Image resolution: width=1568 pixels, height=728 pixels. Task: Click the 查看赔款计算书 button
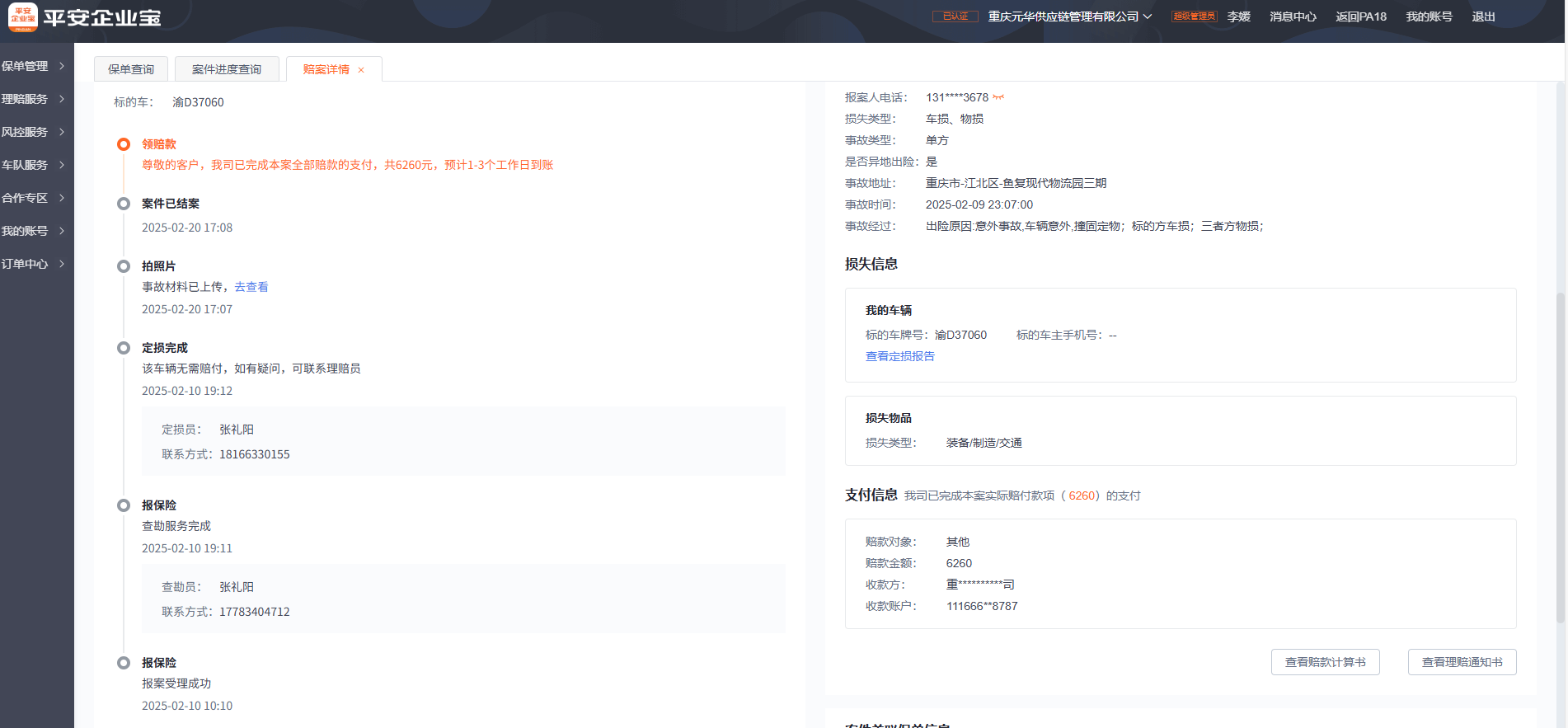pyautogui.click(x=1325, y=662)
